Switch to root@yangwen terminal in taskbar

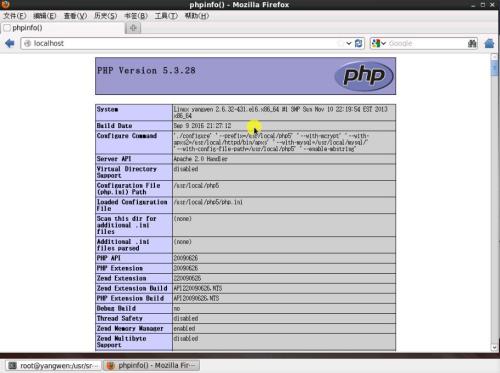(x=53, y=366)
